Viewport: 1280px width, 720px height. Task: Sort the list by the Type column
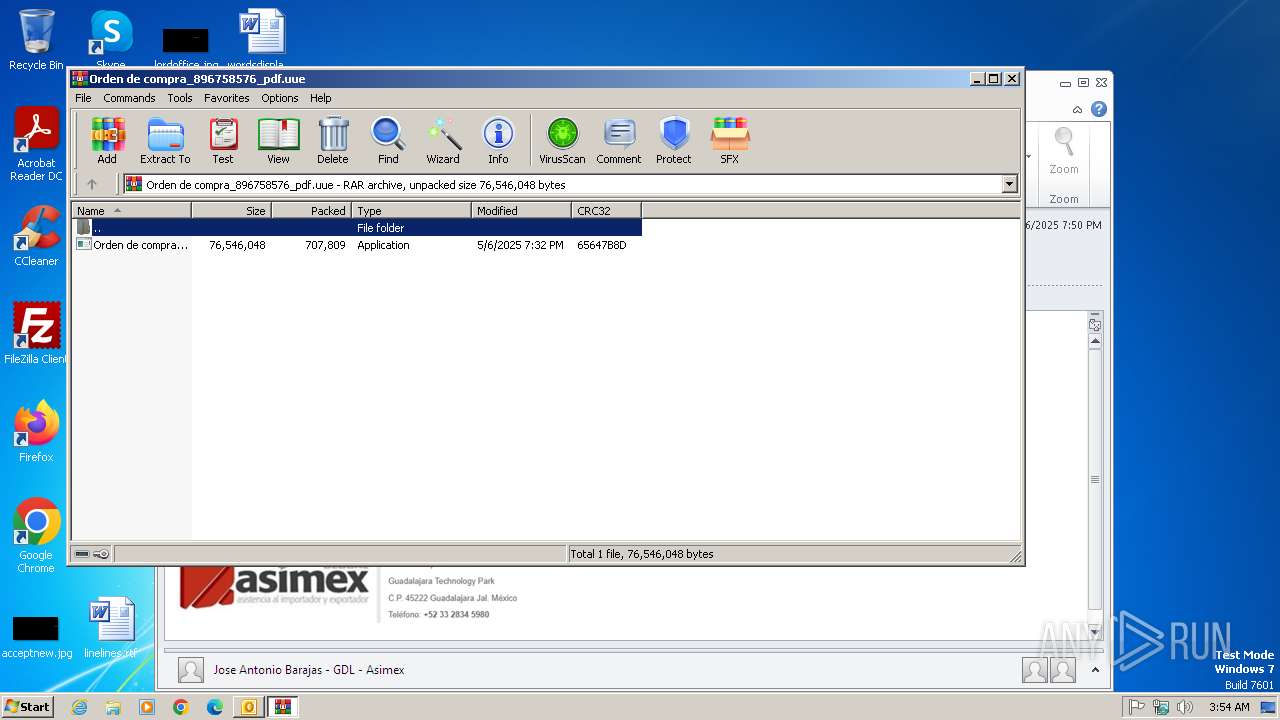point(411,210)
